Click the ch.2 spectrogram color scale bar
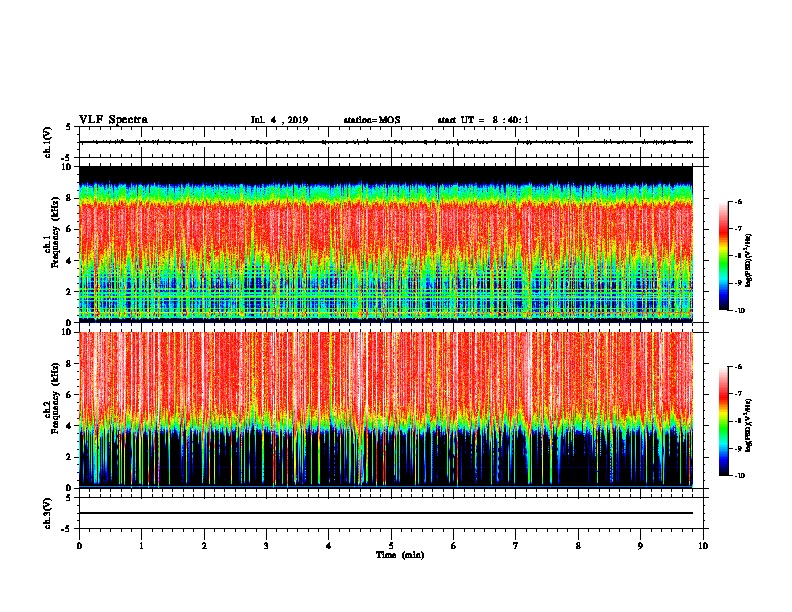Screen dimensions: 792x612 click(723, 421)
